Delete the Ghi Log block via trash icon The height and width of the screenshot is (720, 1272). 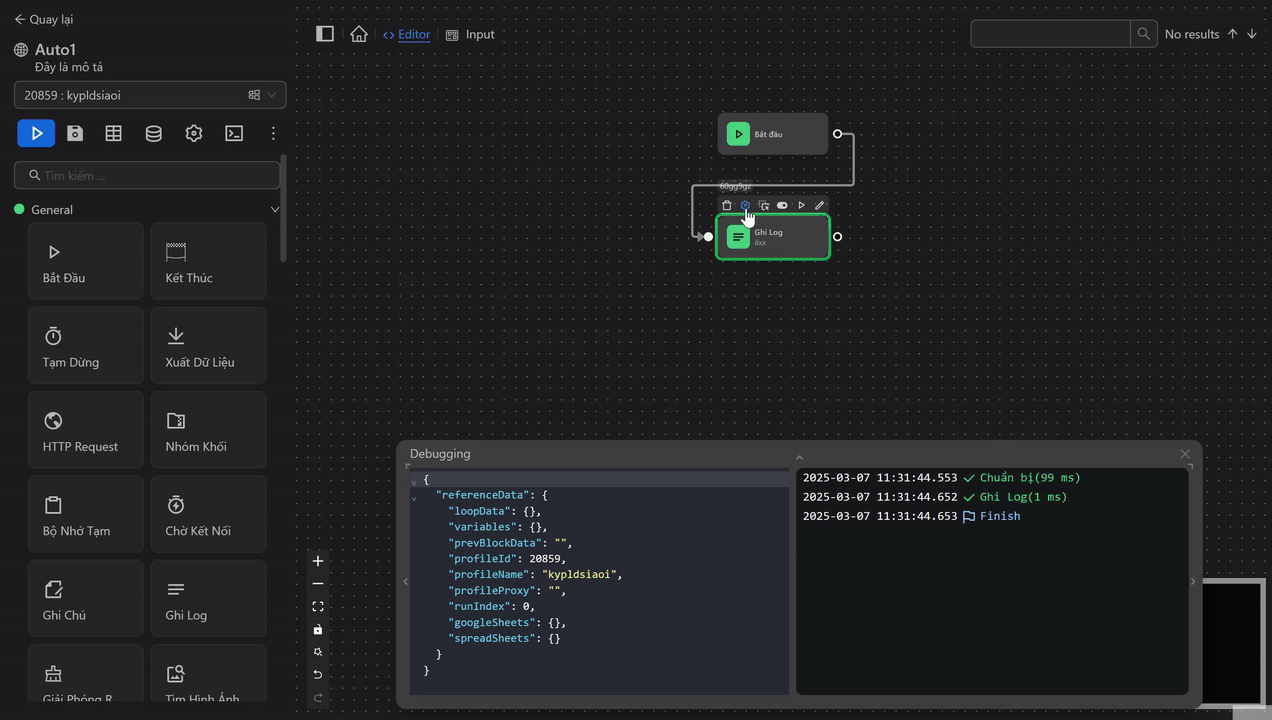click(x=727, y=205)
